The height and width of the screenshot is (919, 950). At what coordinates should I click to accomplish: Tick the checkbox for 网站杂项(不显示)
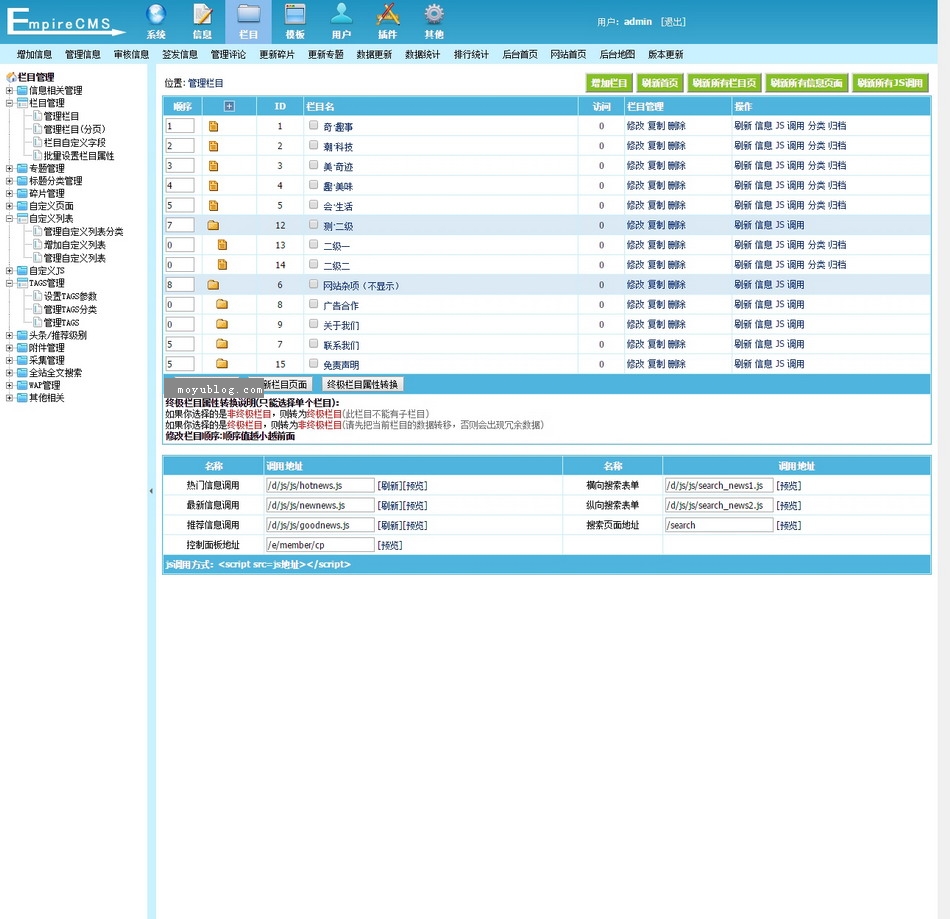313,284
